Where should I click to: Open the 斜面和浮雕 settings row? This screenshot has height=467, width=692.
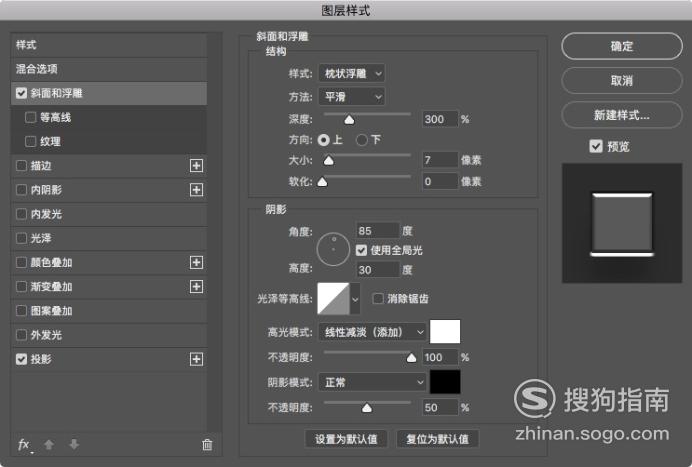(x=109, y=93)
